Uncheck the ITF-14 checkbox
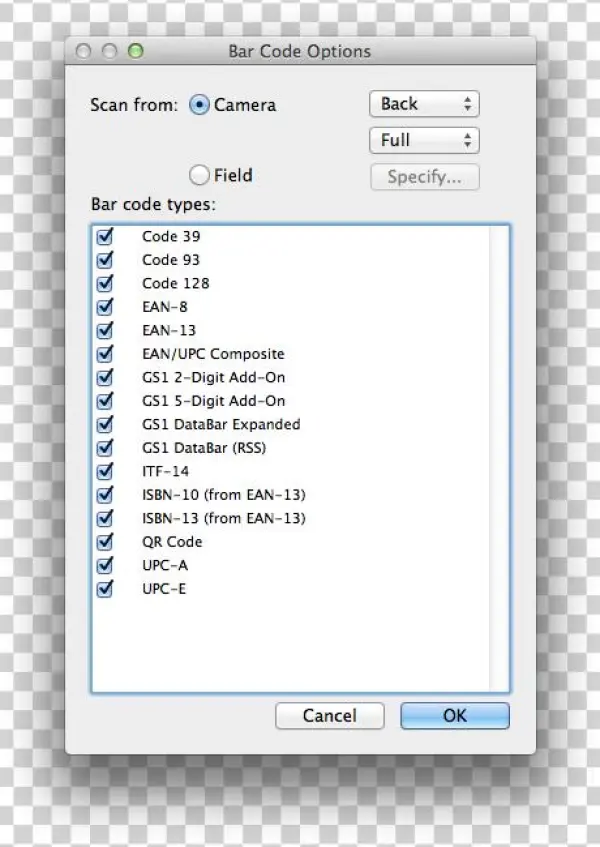600x847 pixels. tap(105, 471)
